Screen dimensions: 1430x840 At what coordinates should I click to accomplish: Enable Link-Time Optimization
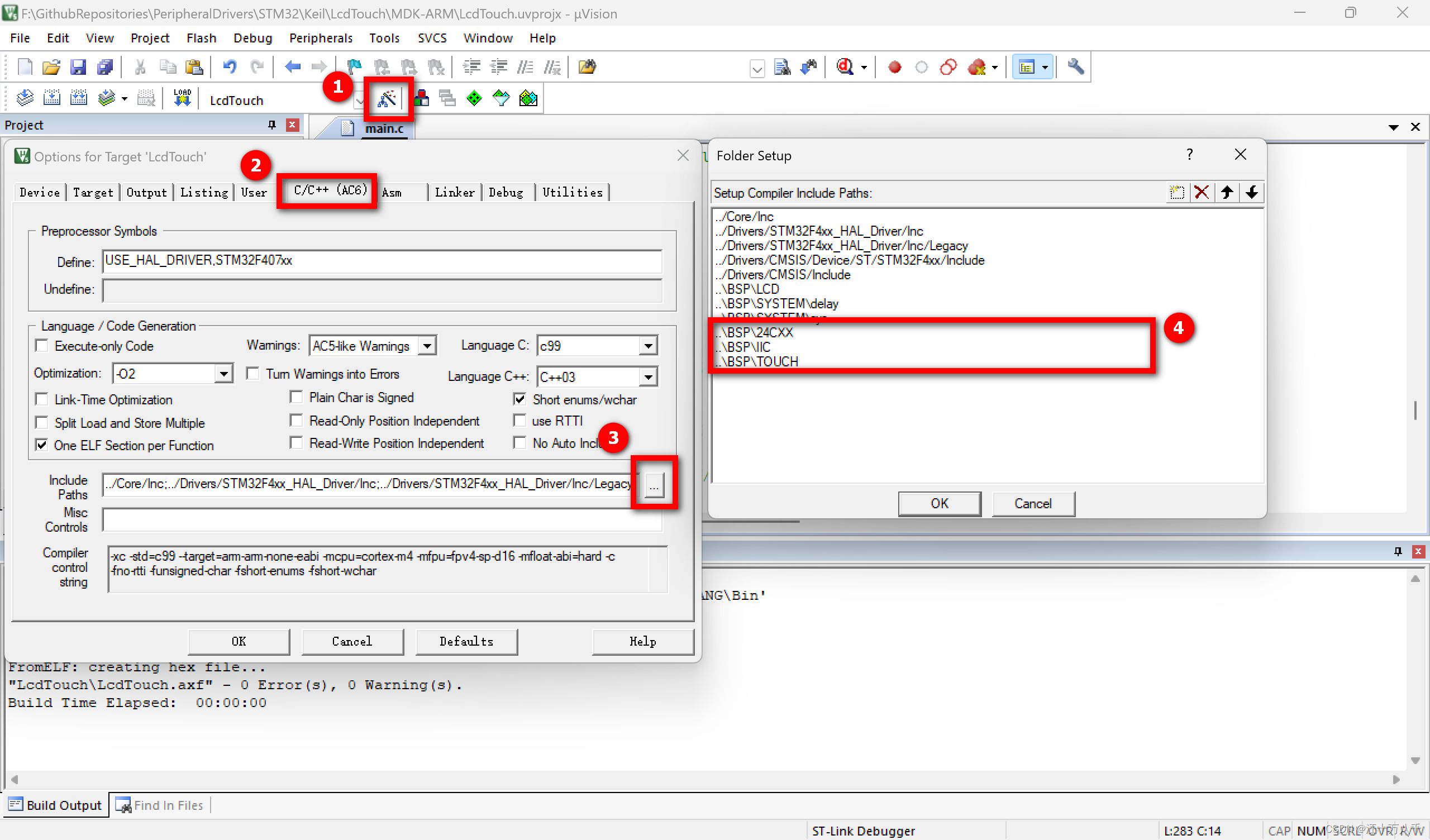coord(41,399)
